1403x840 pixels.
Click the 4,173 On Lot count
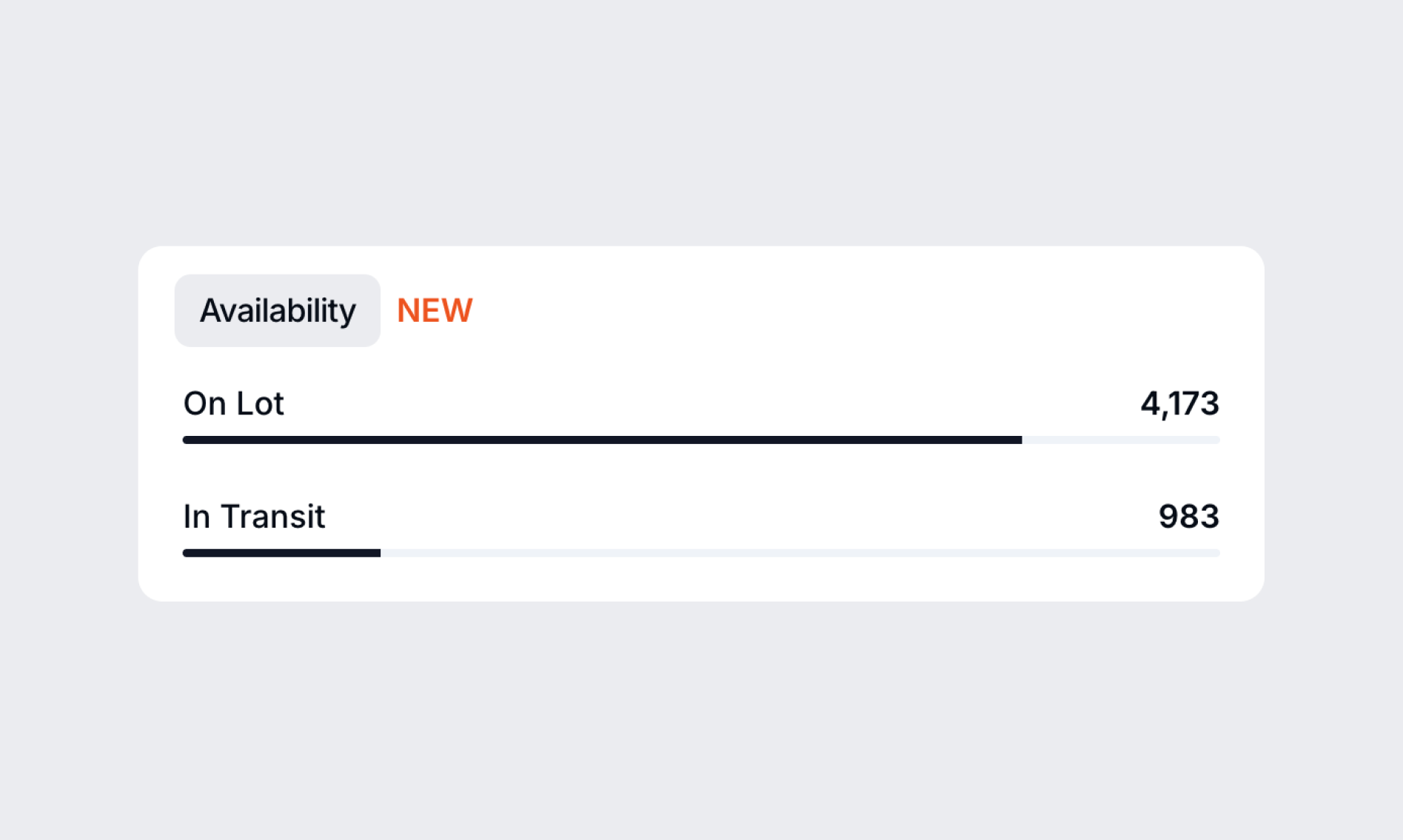click(x=1179, y=404)
